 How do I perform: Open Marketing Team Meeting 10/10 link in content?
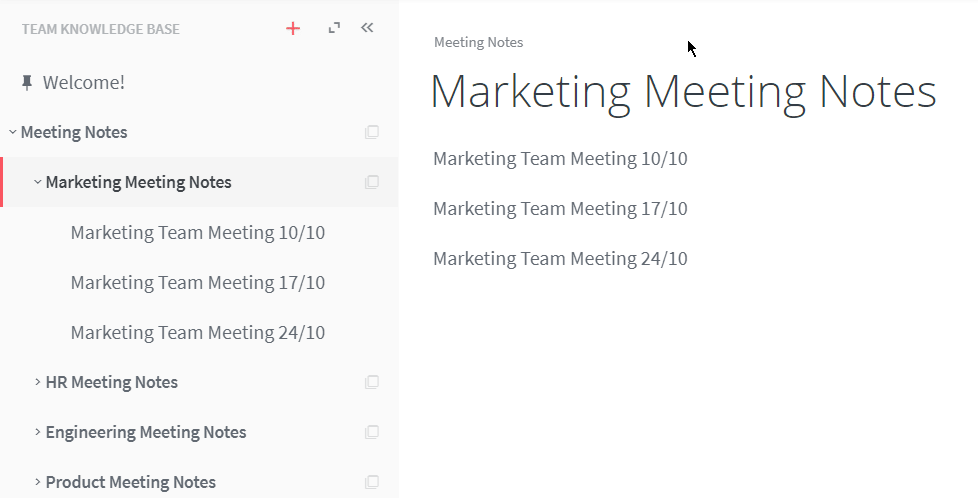click(560, 159)
